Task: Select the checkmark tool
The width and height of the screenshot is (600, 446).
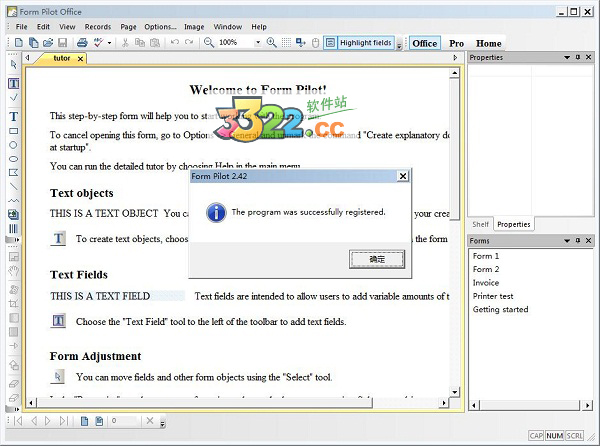Action: tap(14, 98)
